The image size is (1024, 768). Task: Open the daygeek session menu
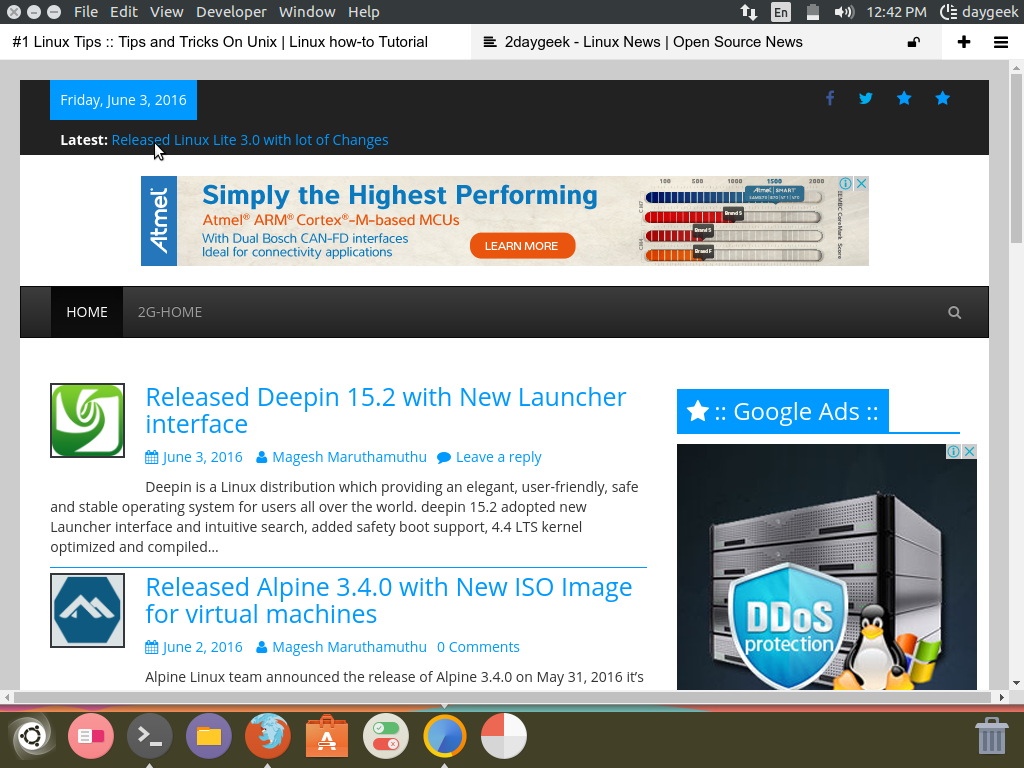coord(979,12)
